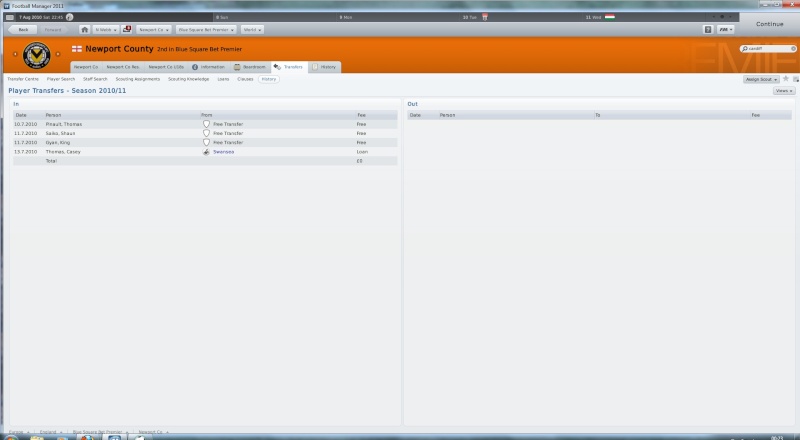Open the N Webb manager dropdown
This screenshot has height=440, width=800.
point(106,30)
